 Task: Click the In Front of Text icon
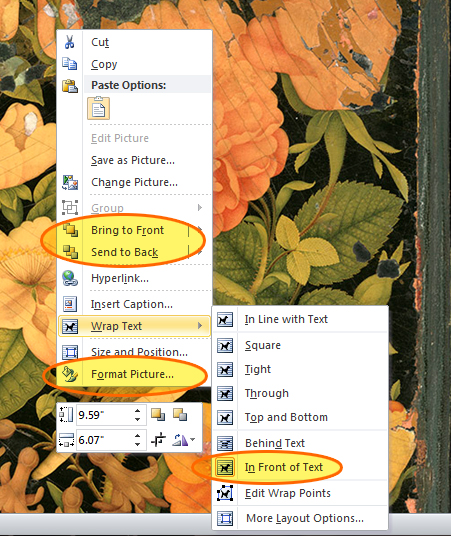[x=225, y=467]
